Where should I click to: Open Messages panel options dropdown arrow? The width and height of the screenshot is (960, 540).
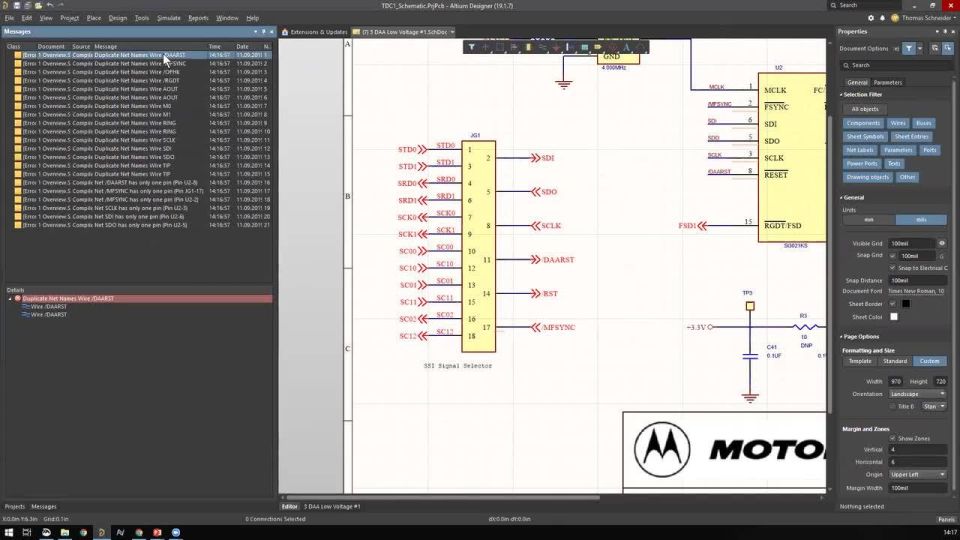[255, 31]
